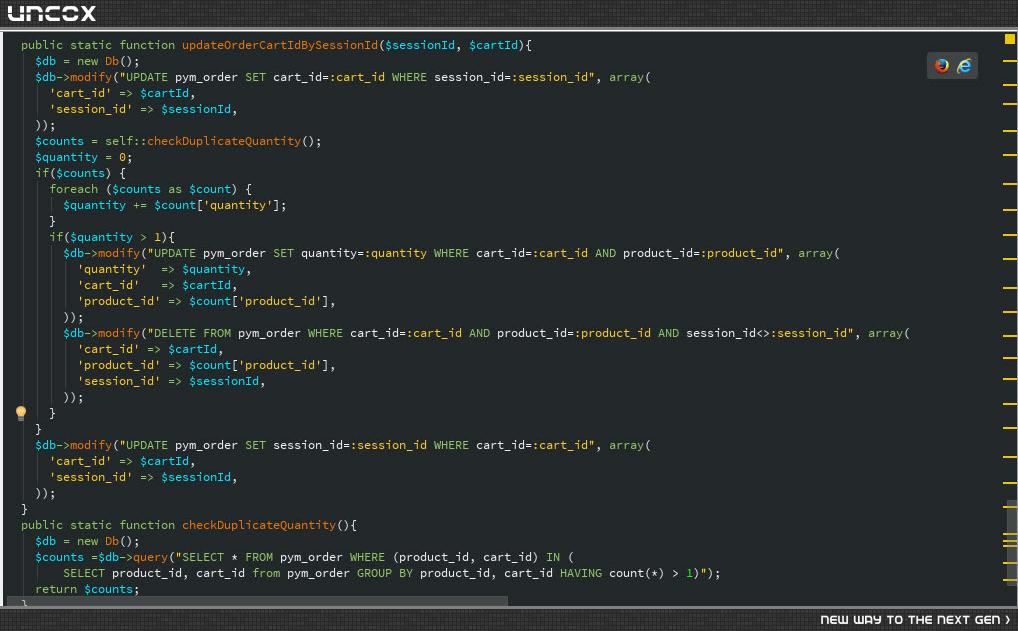Click the line 'if($quantity > 1){'

tap(112, 237)
